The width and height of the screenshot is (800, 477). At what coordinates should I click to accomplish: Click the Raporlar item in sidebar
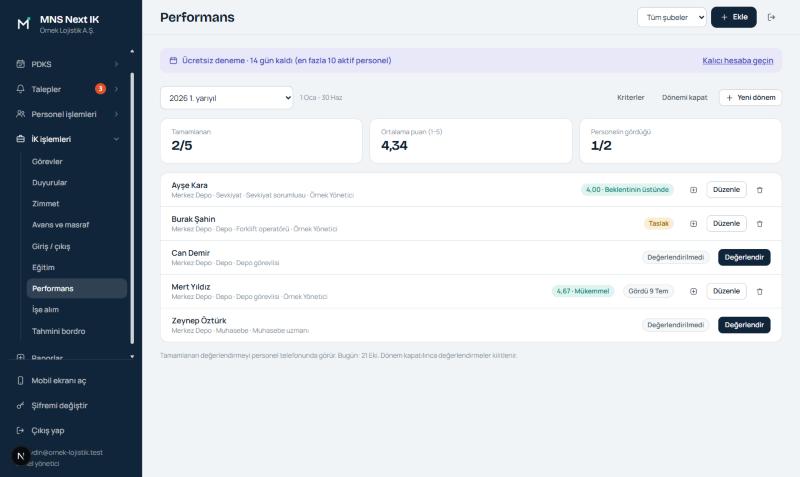tap(68, 357)
